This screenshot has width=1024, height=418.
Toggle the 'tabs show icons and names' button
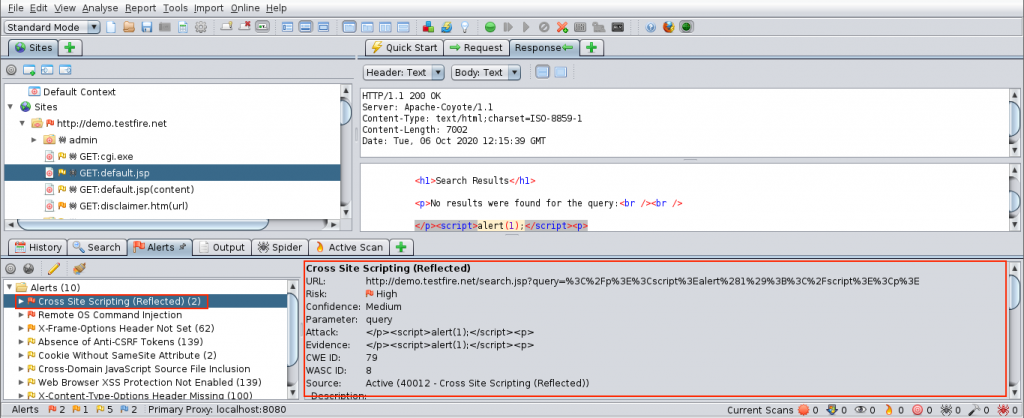coord(263,27)
